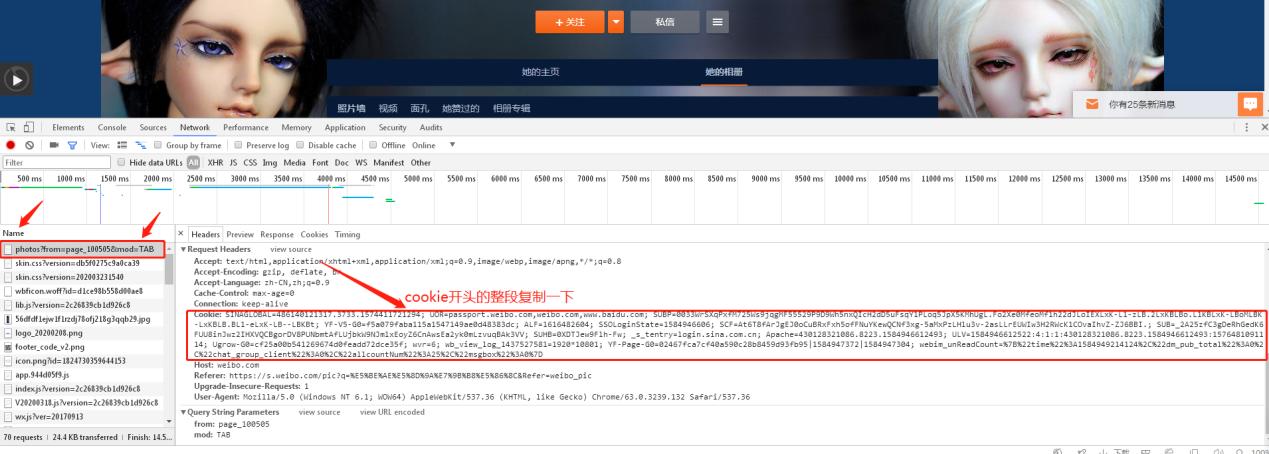Show the request Response tab
The width and height of the screenshot is (1269, 454).
pyautogui.click(x=277, y=234)
